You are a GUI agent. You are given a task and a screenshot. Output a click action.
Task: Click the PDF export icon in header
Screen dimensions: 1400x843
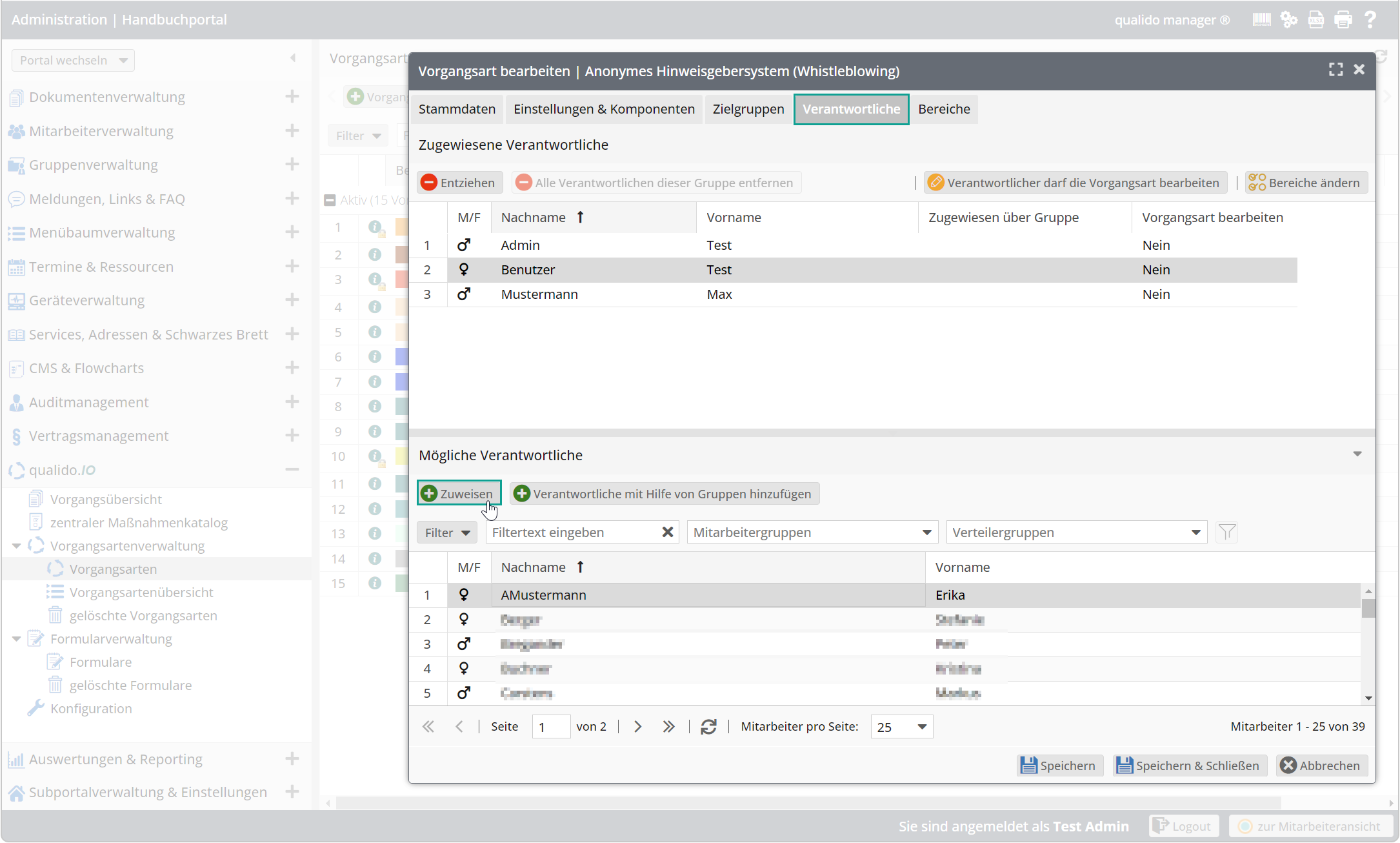click(x=1315, y=19)
